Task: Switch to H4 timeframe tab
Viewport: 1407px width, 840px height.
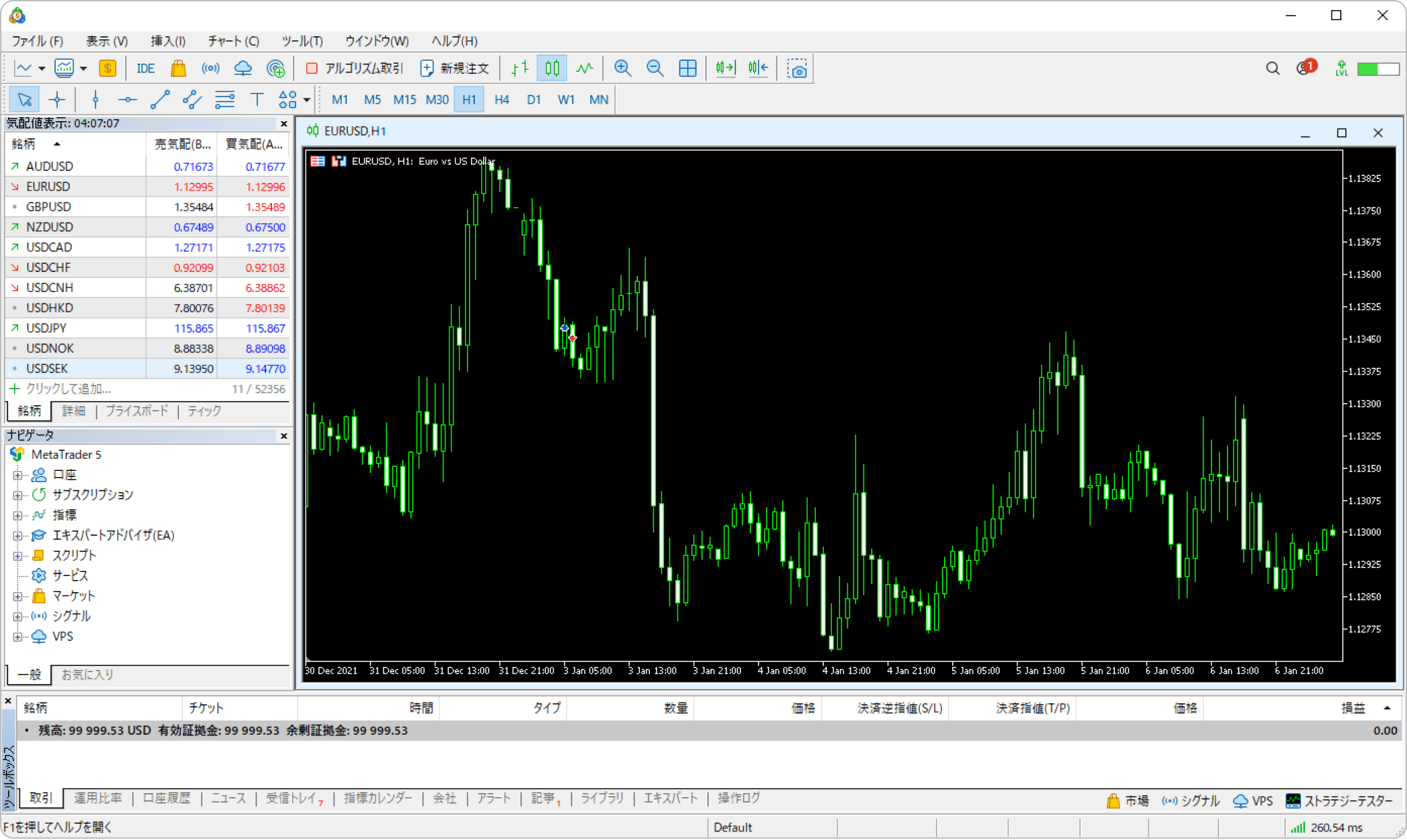Action: point(501,99)
